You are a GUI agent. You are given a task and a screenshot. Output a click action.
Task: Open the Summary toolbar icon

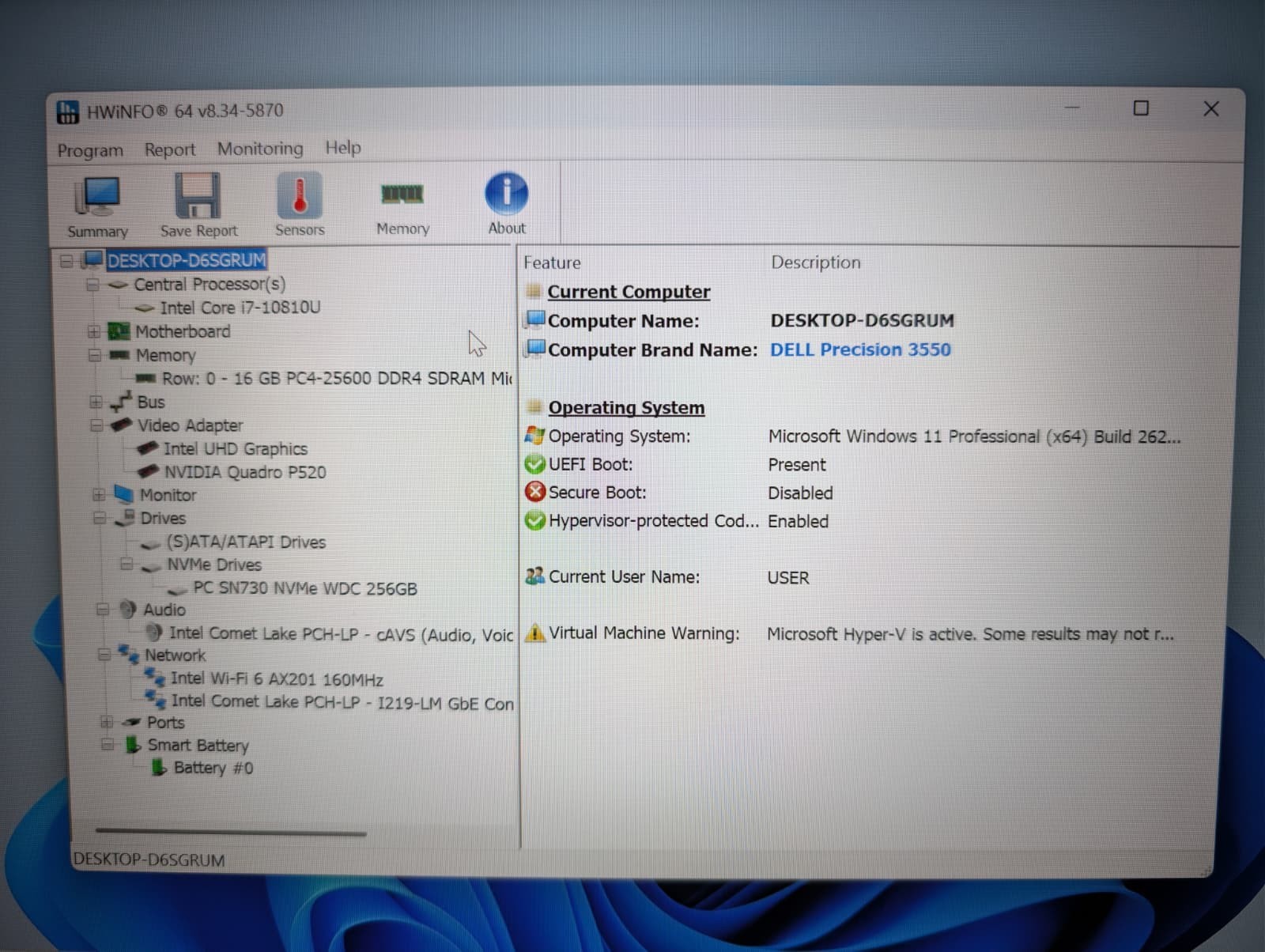(x=96, y=196)
